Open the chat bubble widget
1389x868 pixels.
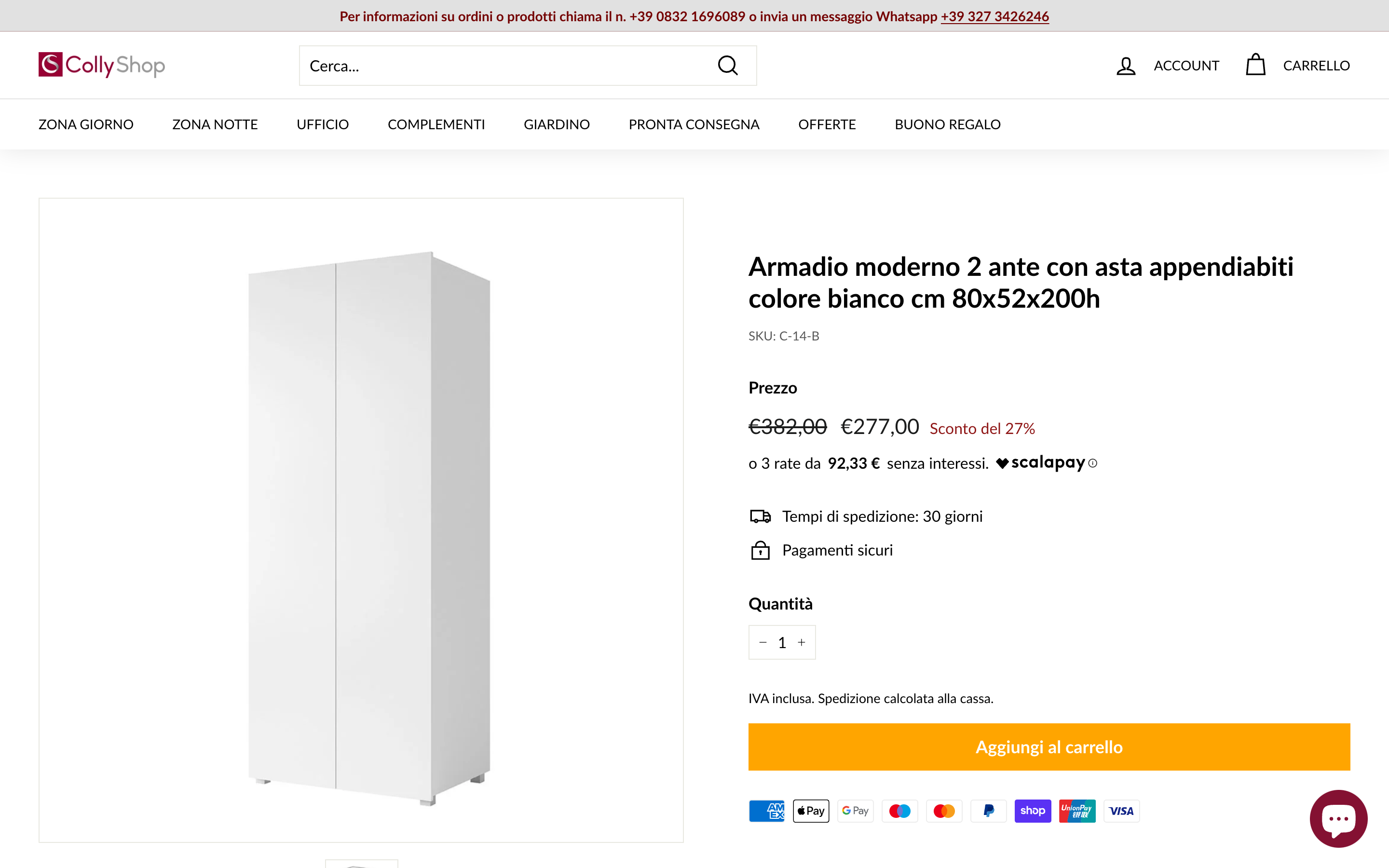click(1338, 818)
